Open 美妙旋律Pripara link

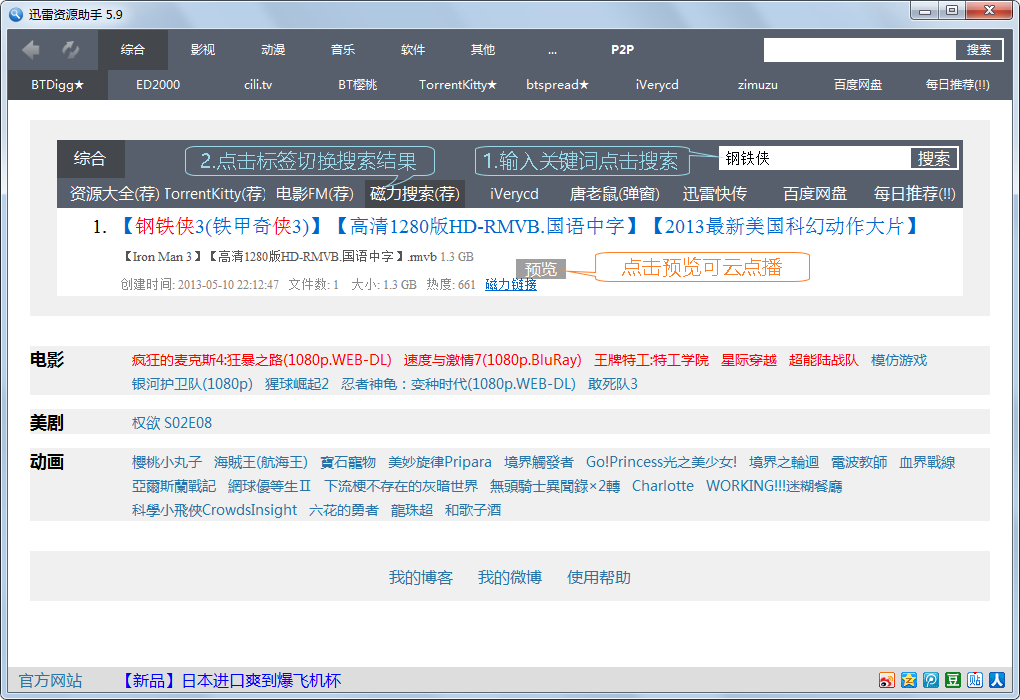click(440, 462)
